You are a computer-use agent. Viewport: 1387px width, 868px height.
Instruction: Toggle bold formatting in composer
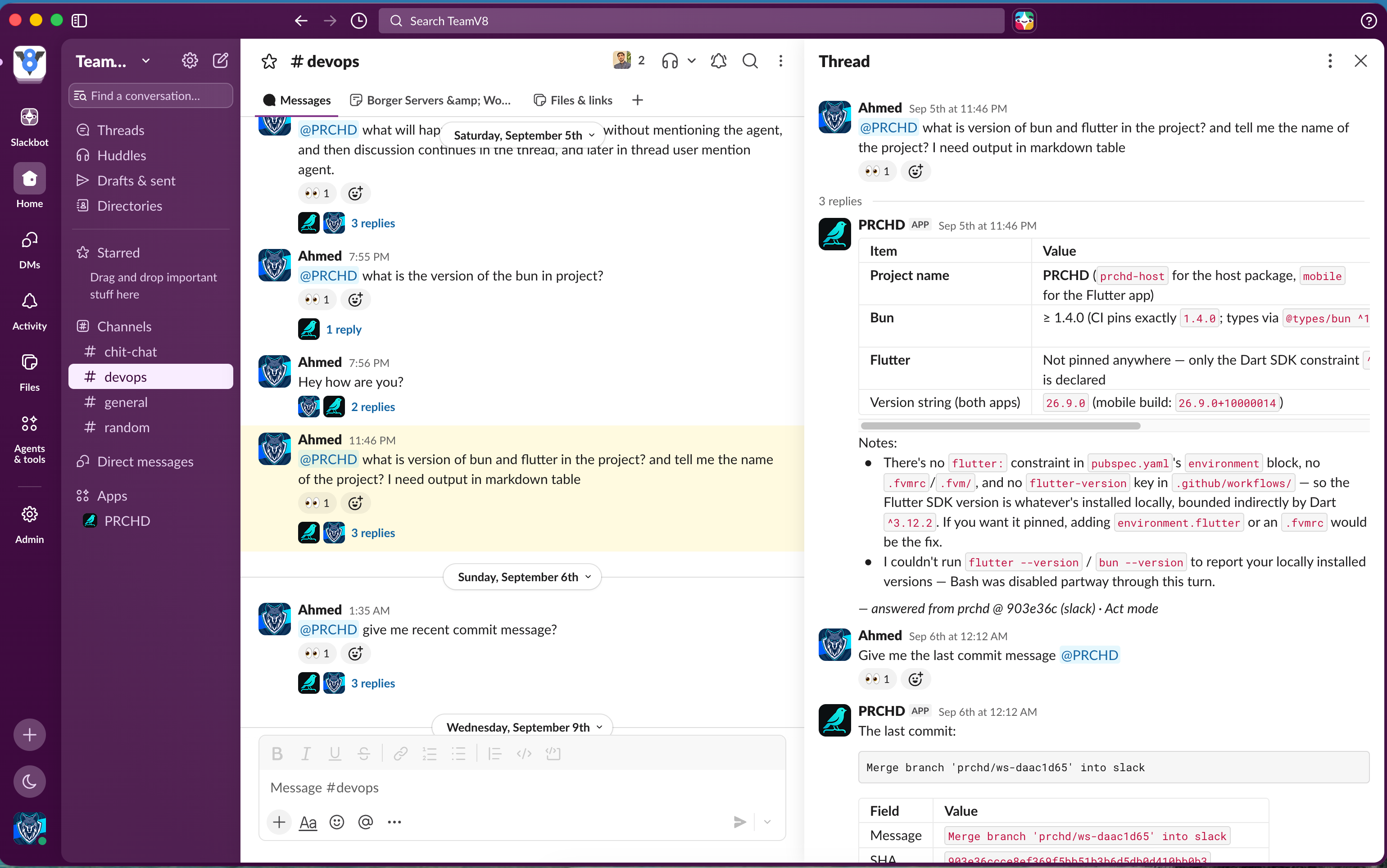[x=277, y=753]
